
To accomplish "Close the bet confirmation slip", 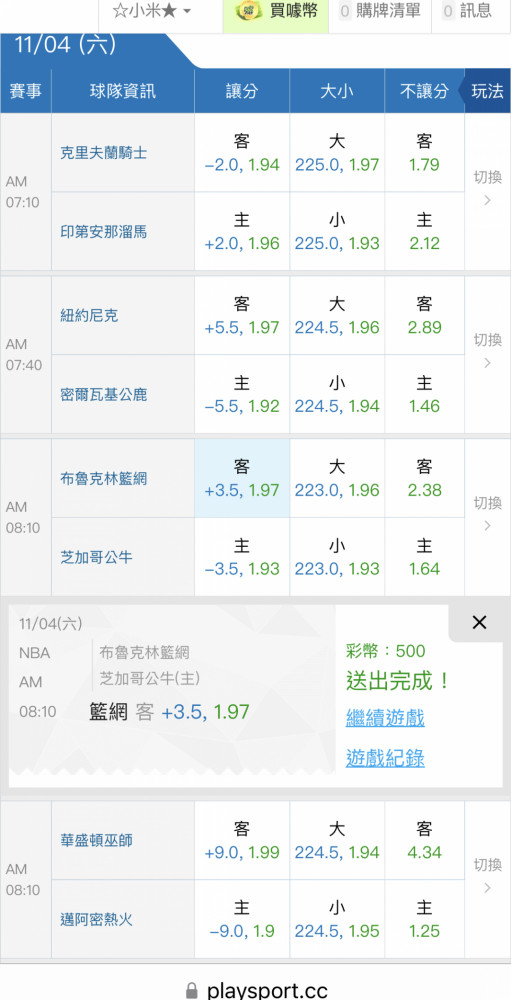I will 479,623.
